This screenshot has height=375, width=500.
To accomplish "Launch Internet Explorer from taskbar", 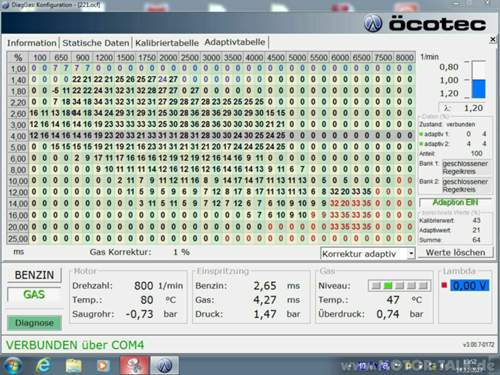I will pyautogui.click(x=43, y=365).
